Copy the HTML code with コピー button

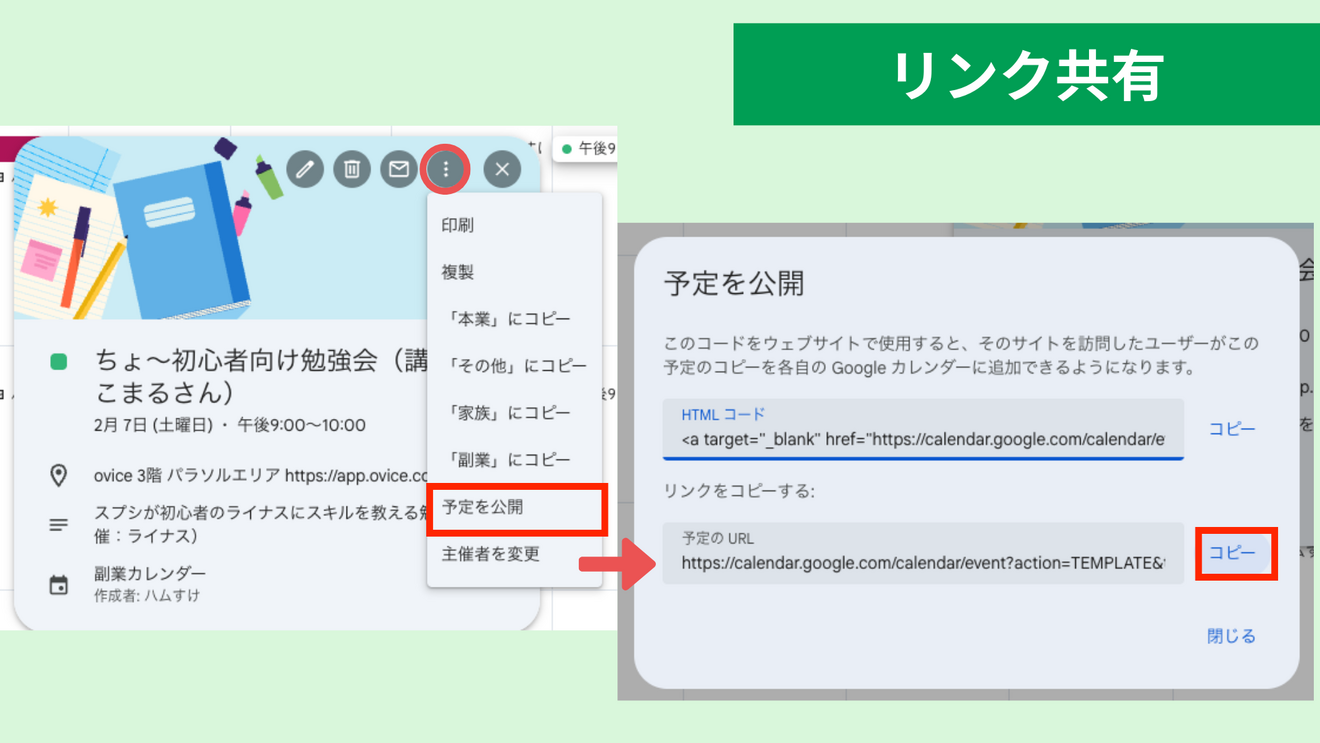click(1232, 429)
